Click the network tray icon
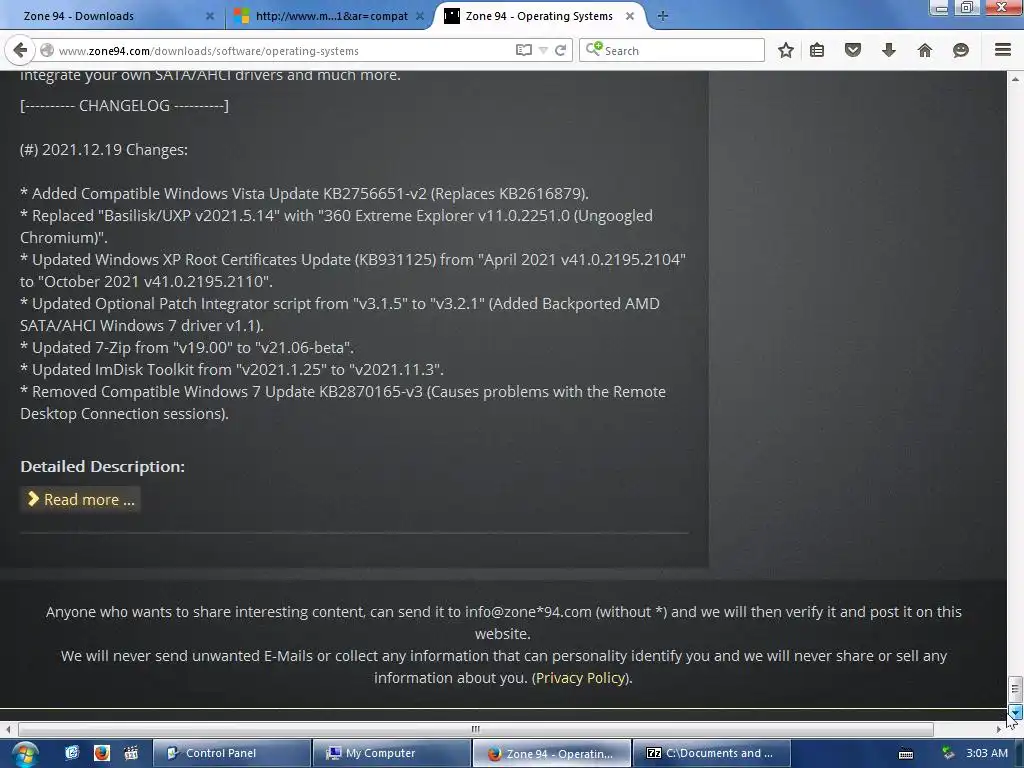Screen dimensions: 1024x768 pos(948,753)
